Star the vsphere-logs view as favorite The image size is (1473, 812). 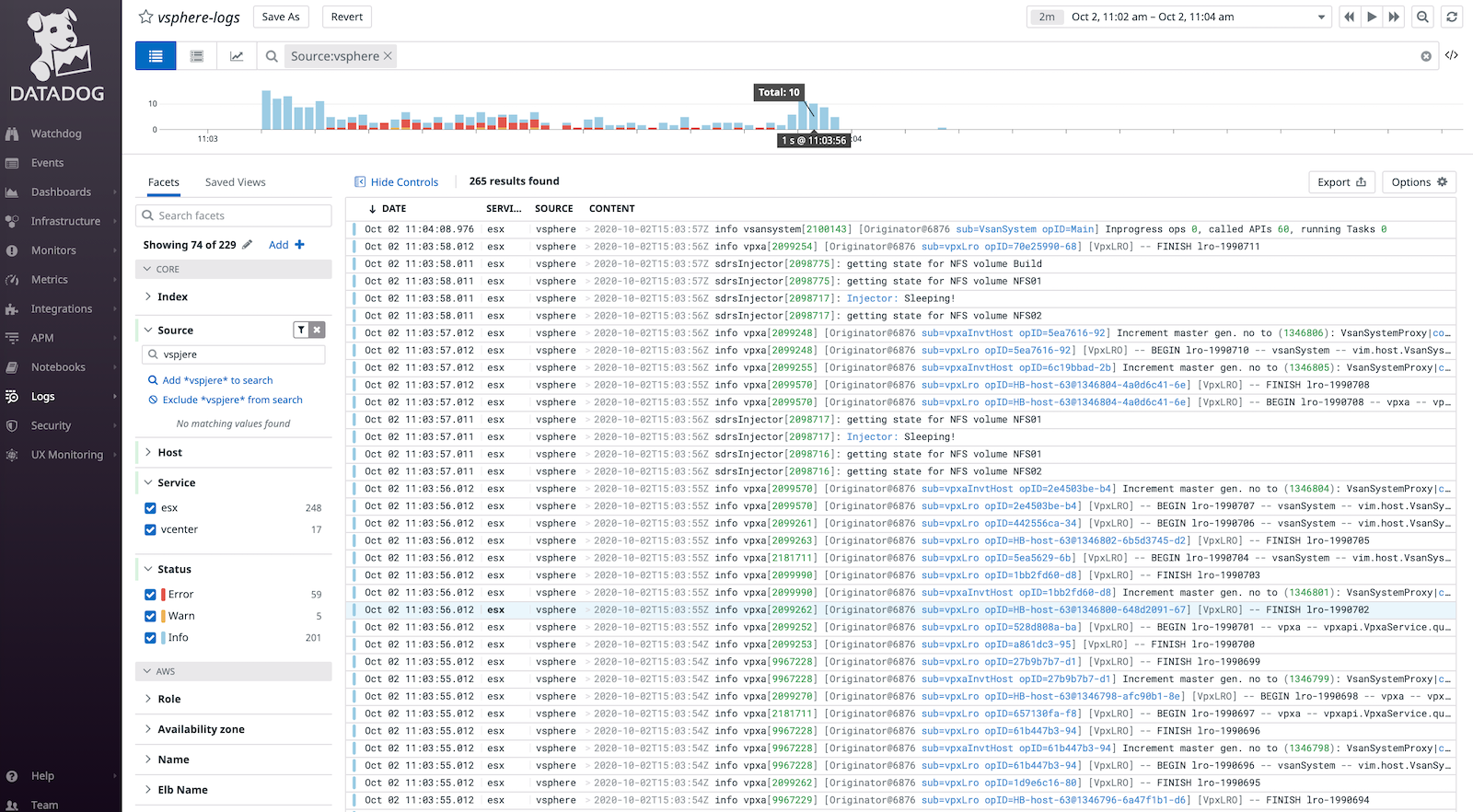(x=145, y=17)
